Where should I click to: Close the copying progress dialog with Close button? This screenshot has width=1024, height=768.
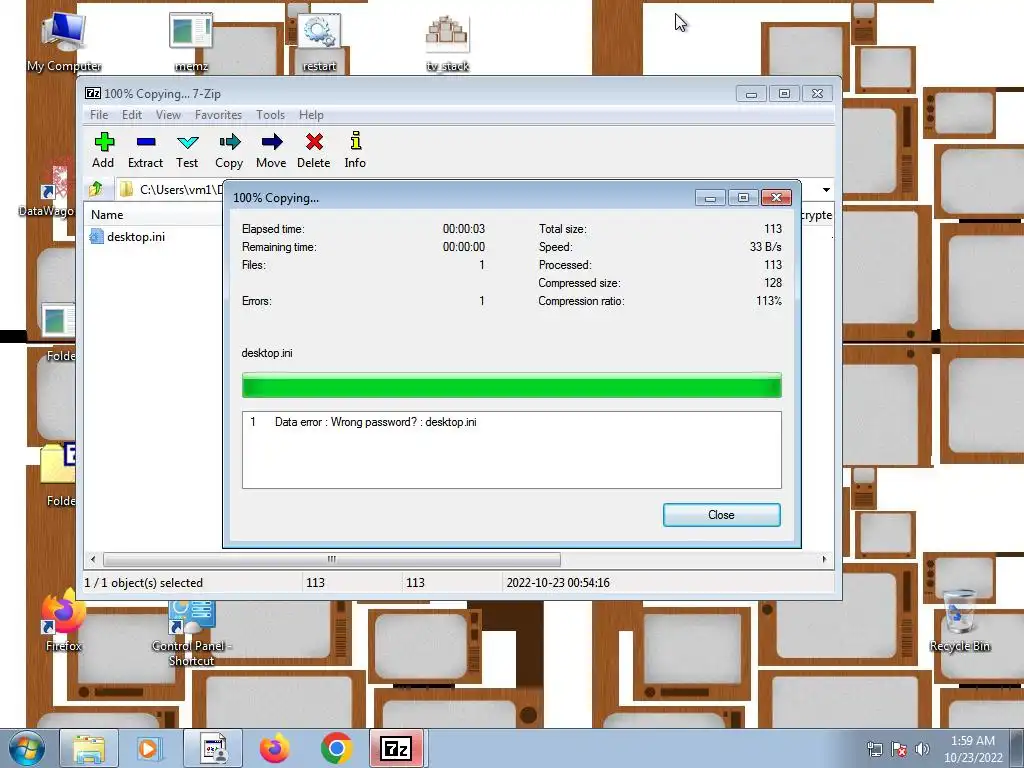(x=722, y=515)
